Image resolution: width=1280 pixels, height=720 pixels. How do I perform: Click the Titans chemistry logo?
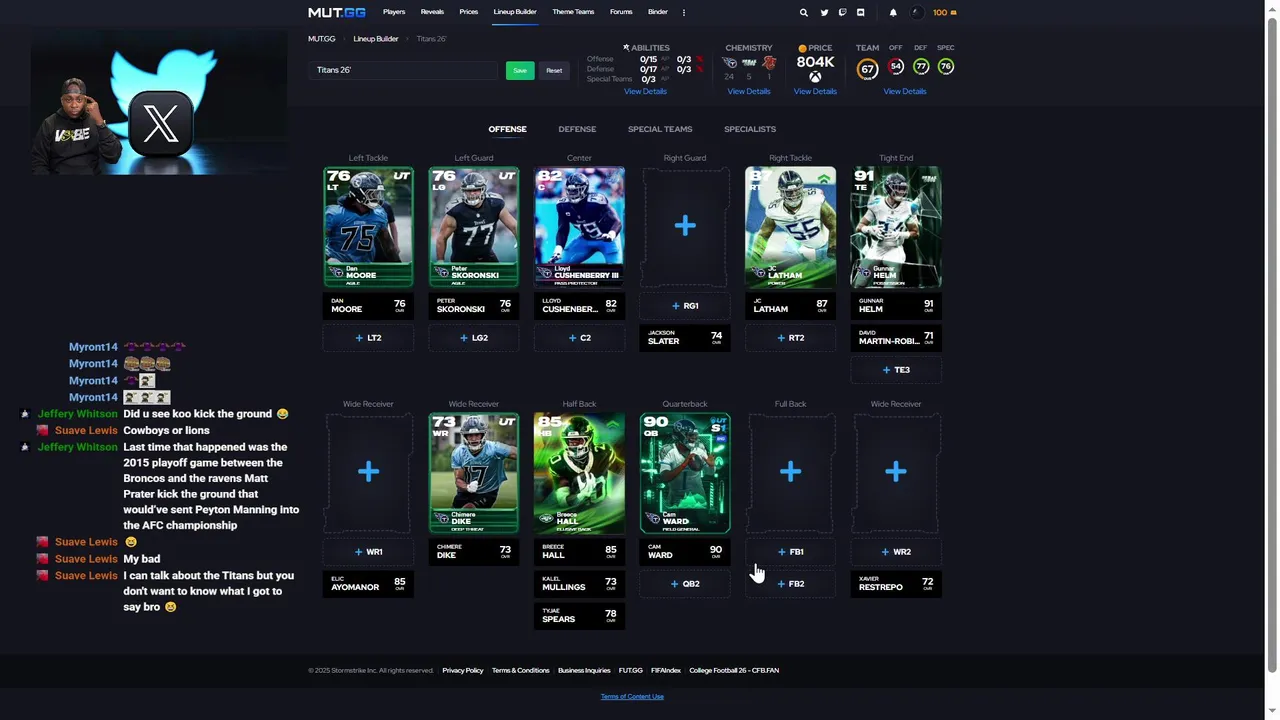pos(730,63)
